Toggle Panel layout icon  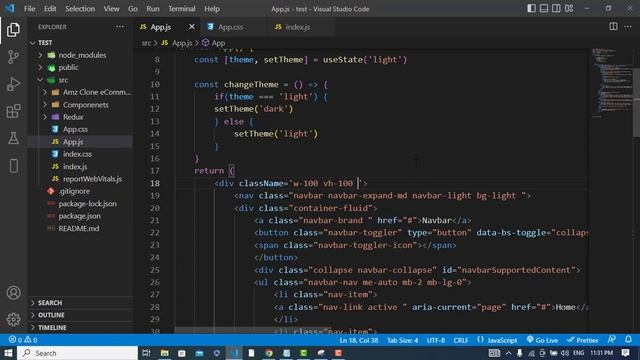(544, 9)
